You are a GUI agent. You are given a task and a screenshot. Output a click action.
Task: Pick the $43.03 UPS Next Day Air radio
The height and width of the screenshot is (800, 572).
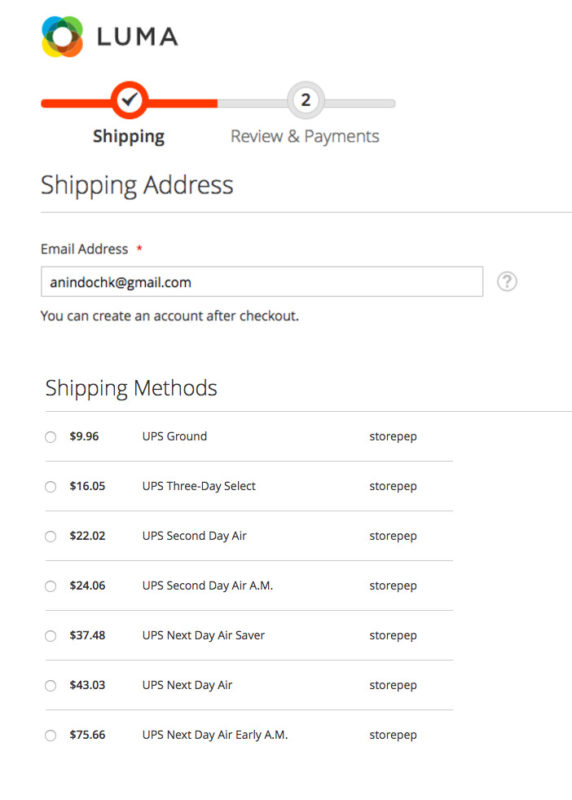point(51,686)
